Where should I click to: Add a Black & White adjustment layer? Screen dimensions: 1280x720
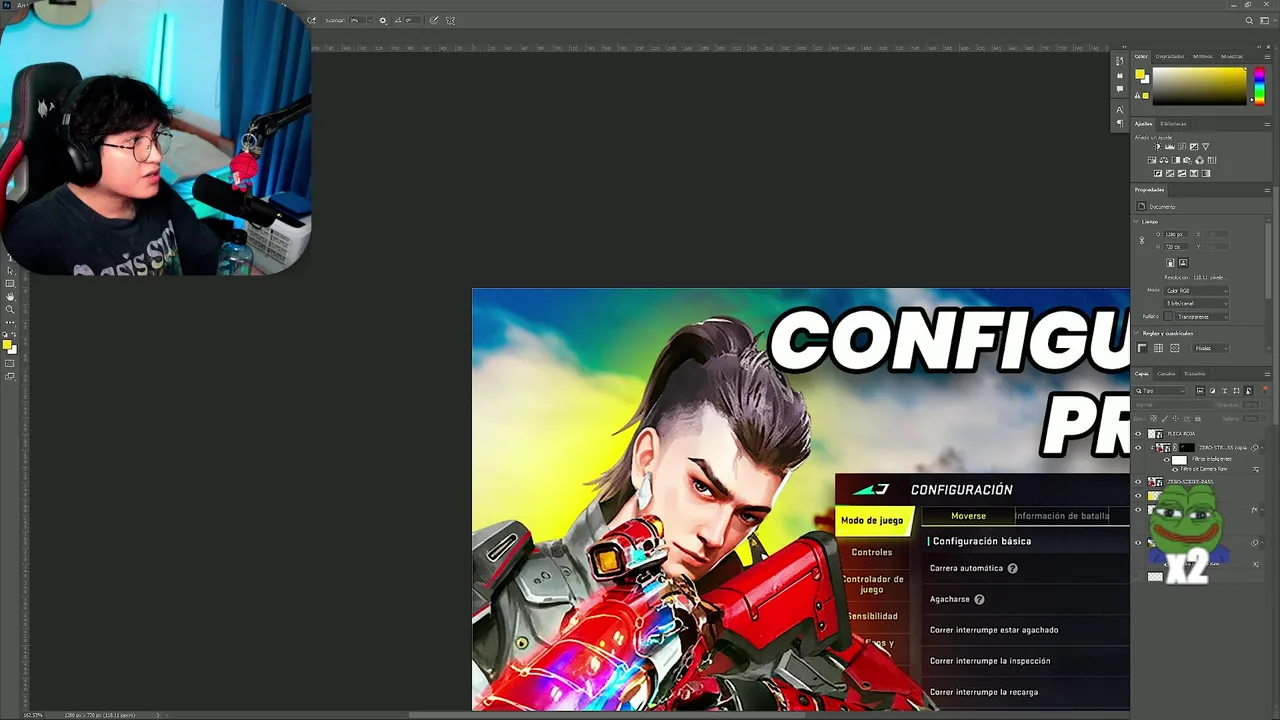pos(1176,160)
